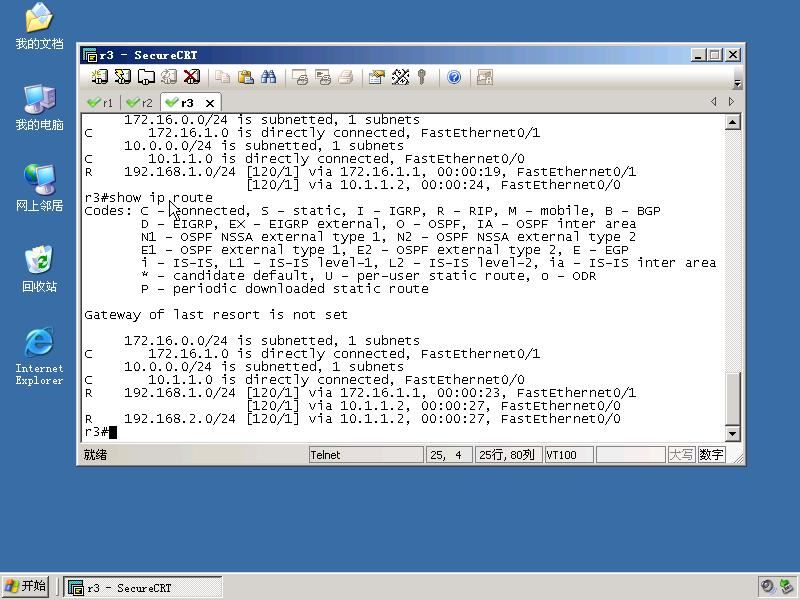800x600 pixels.
Task: Open Session Options icon
Action: (377, 77)
